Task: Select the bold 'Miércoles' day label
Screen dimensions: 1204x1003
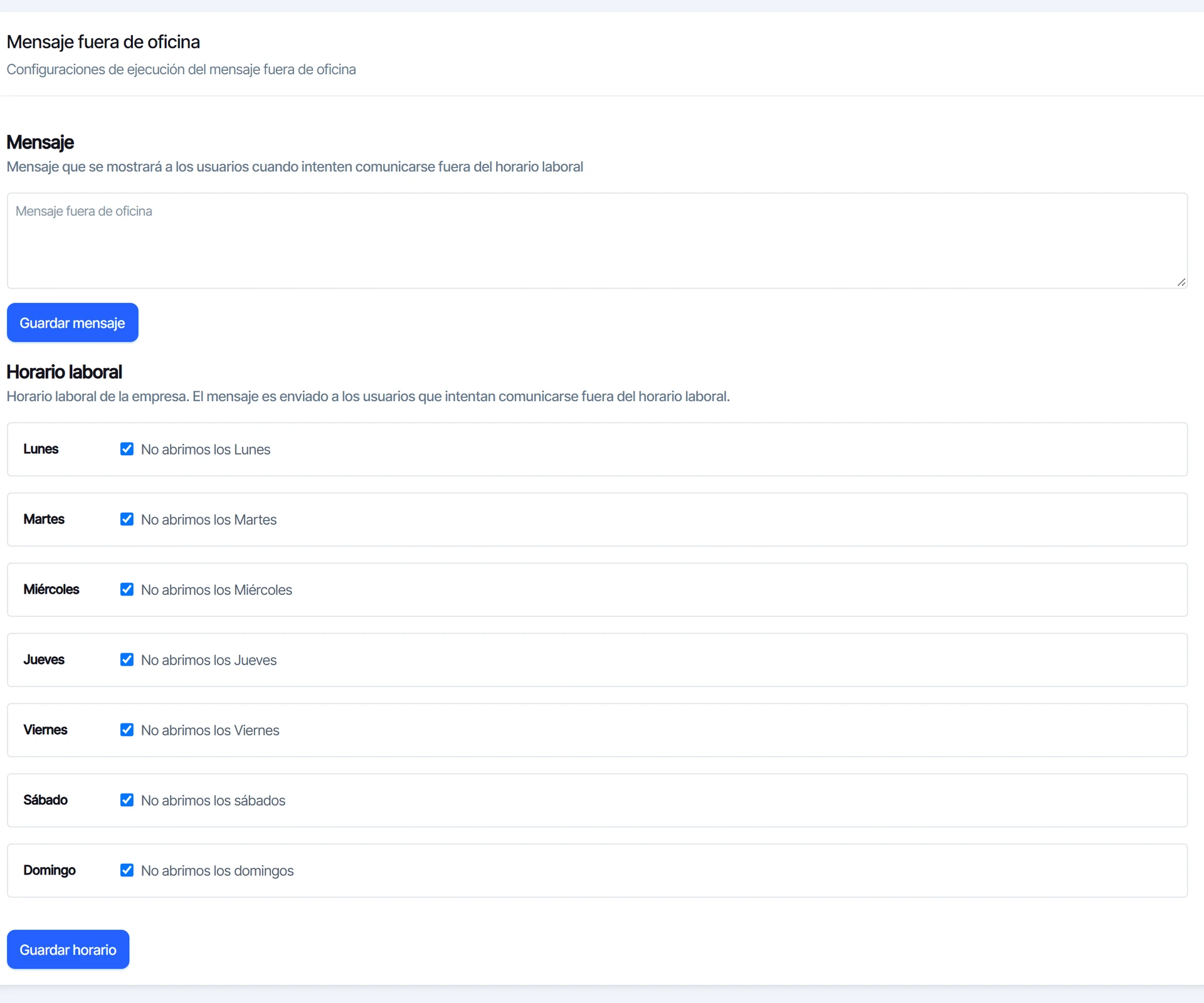Action: 51,589
